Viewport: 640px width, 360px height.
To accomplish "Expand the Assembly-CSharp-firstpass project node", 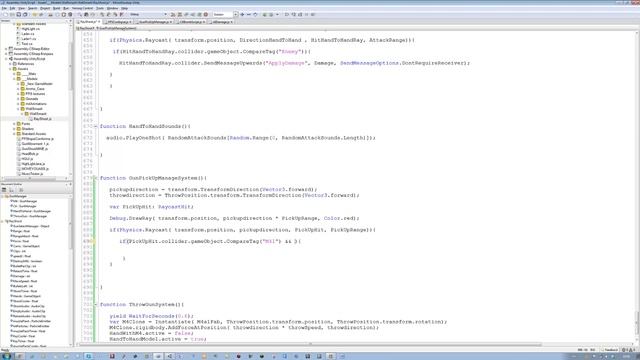I will tap(6, 53).
